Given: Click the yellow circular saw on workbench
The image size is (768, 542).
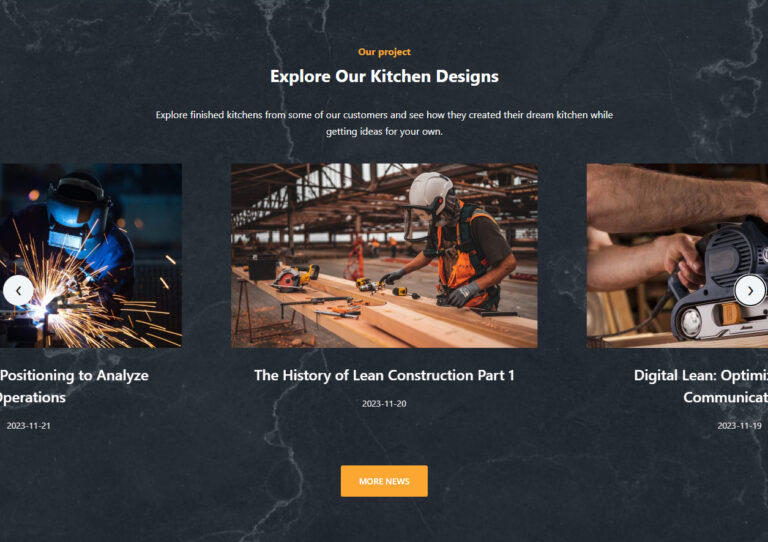Looking at the screenshot, I should (x=295, y=278).
